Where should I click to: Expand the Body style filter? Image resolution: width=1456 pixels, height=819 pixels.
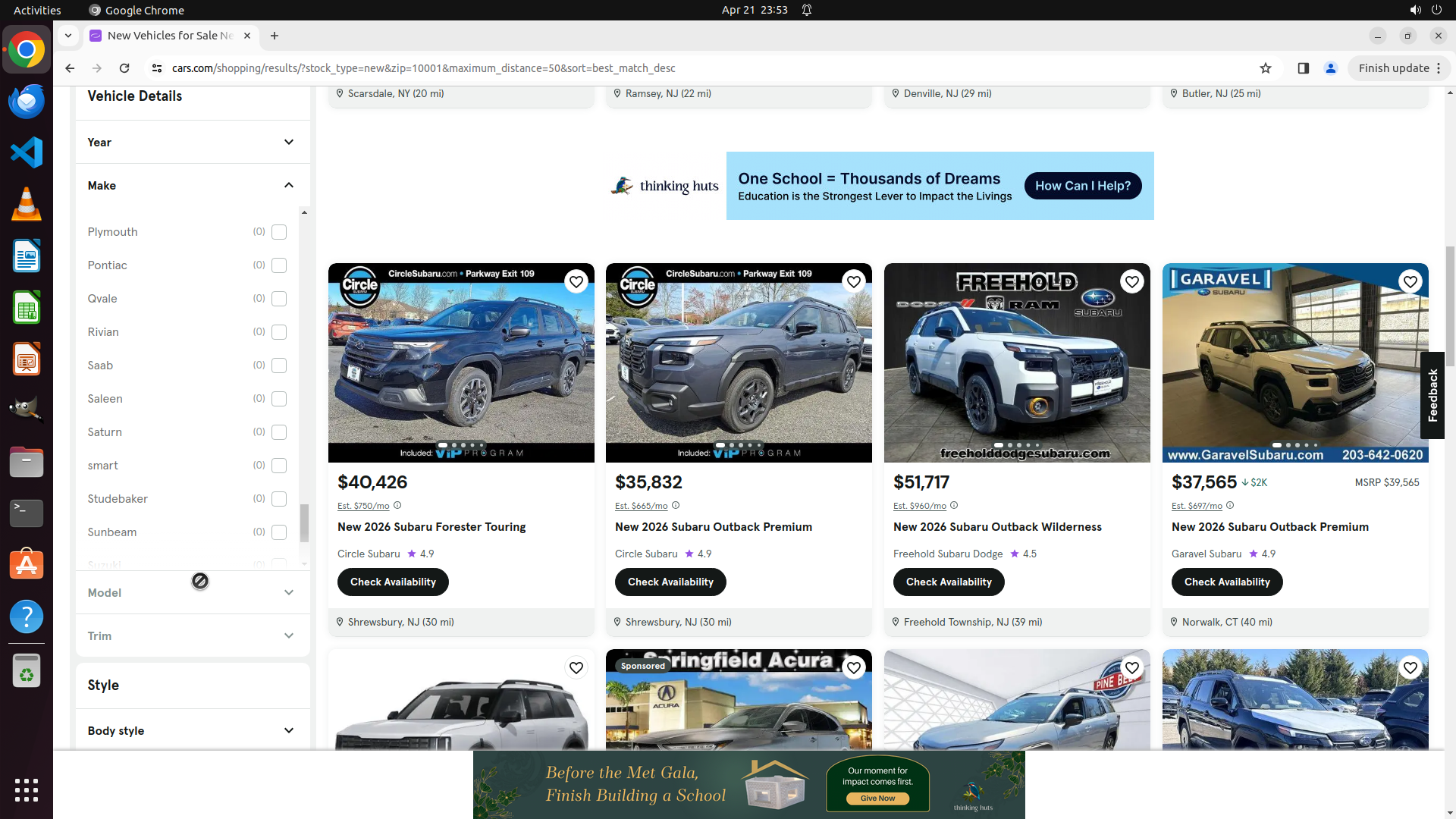[x=289, y=731]
